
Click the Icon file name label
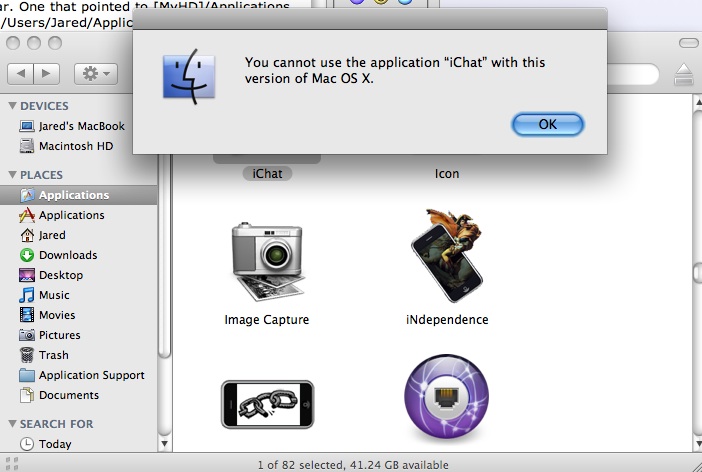(x=447, y=173)
